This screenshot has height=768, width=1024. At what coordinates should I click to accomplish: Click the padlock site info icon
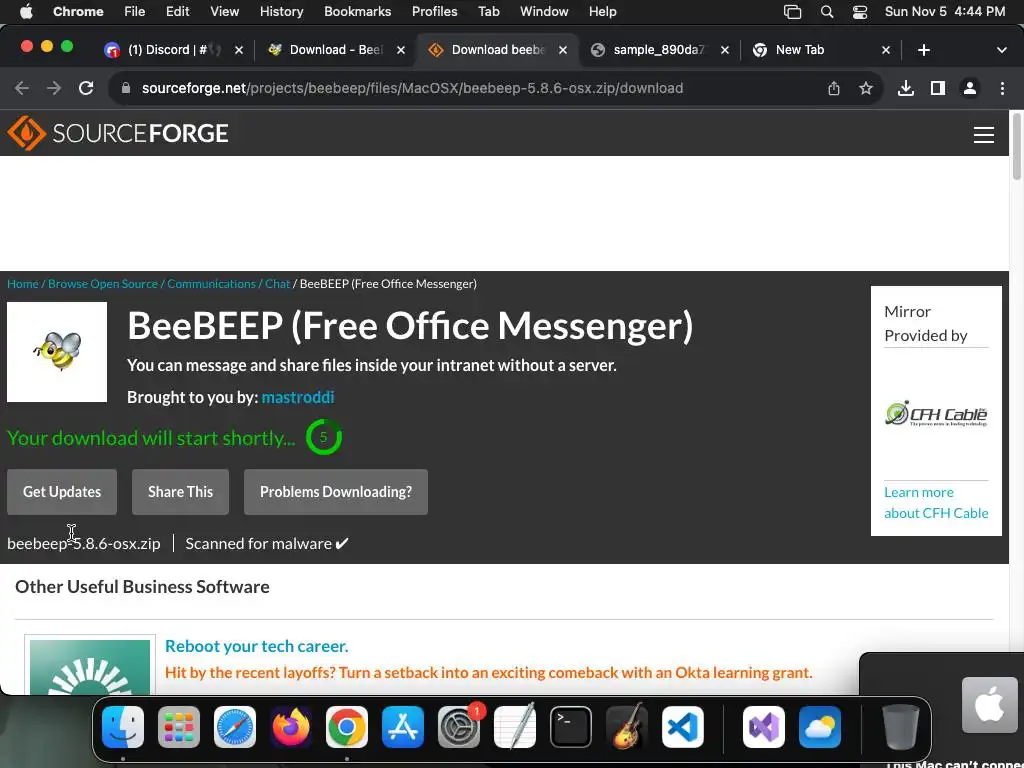click(x=126, y=88)
